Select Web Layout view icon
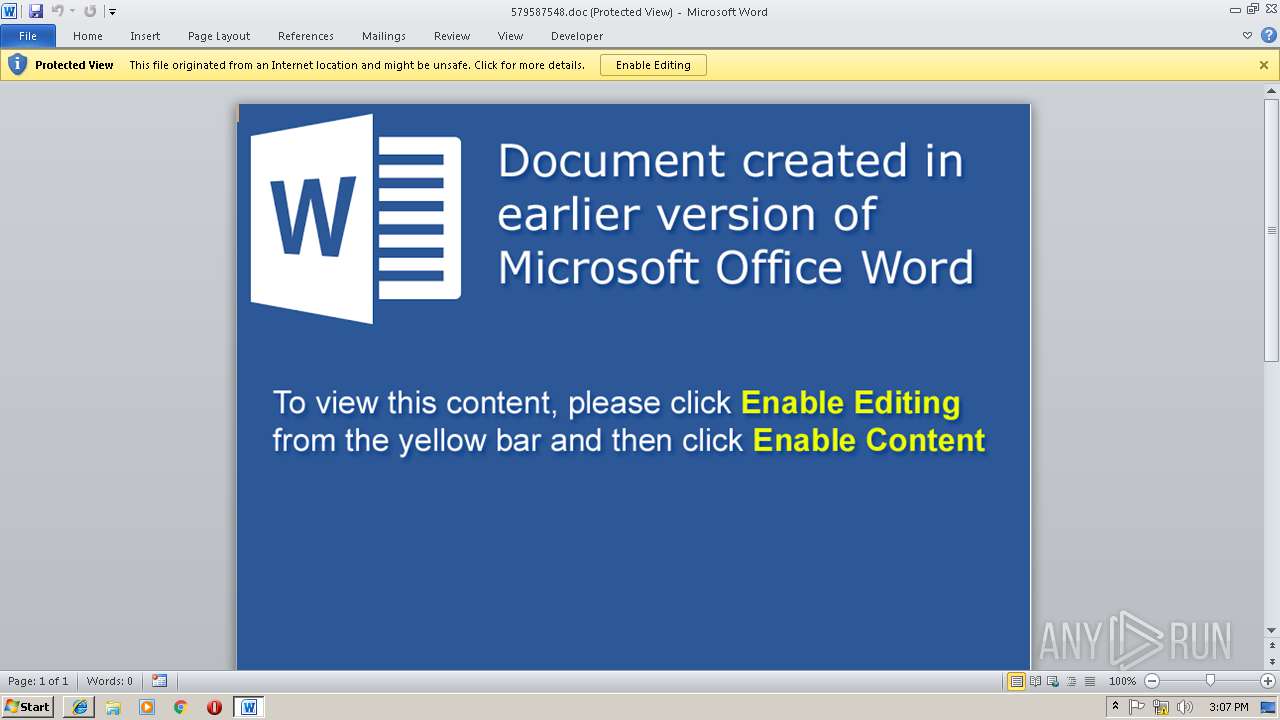 (x=1053, y=681)
